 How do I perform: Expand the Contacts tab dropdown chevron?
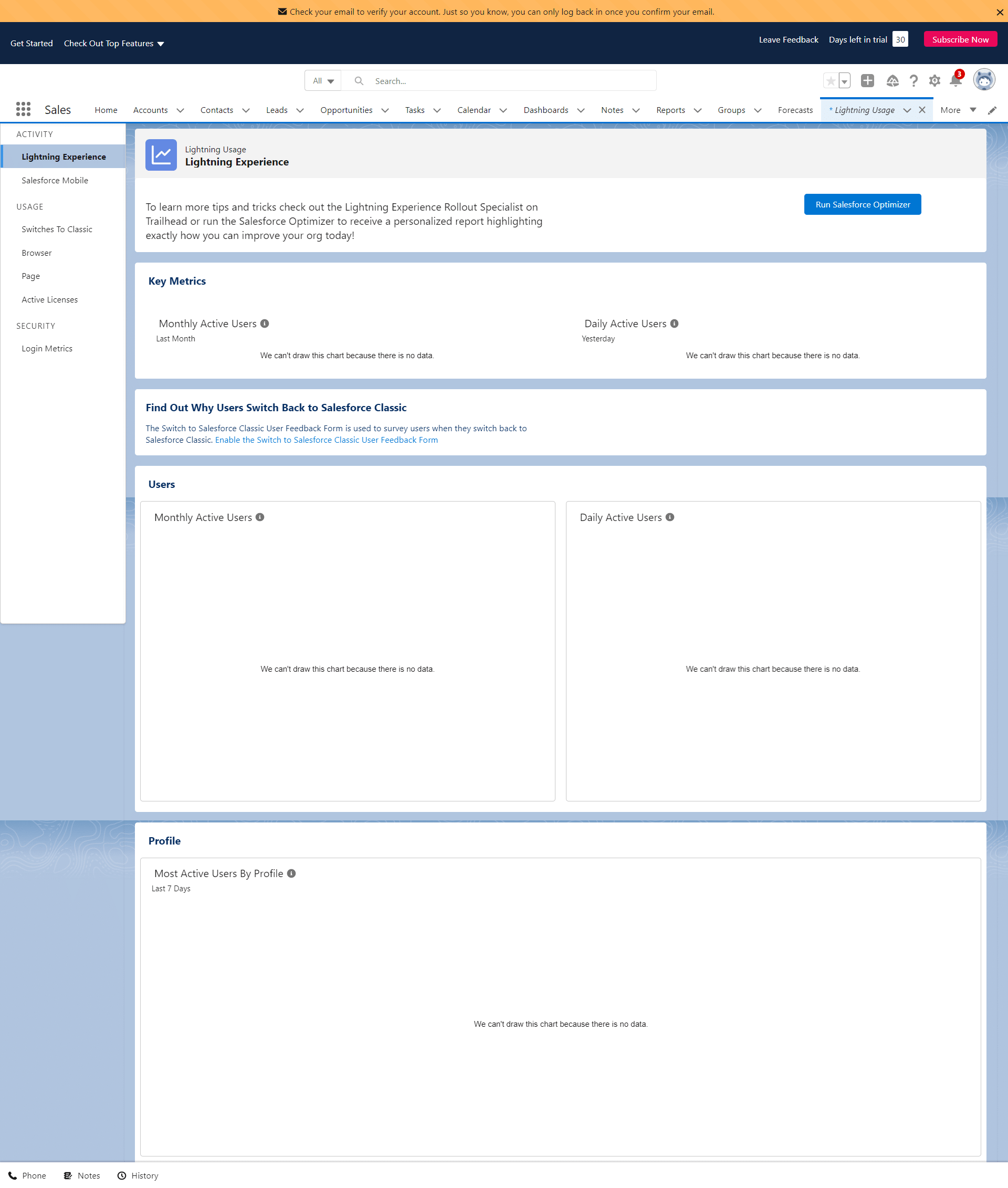coord(246,110)
